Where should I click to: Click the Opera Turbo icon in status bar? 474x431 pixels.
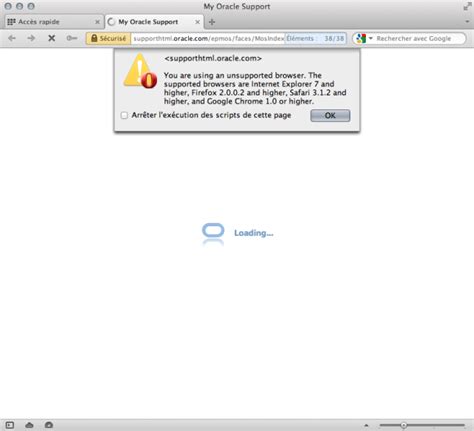[49, 425]
